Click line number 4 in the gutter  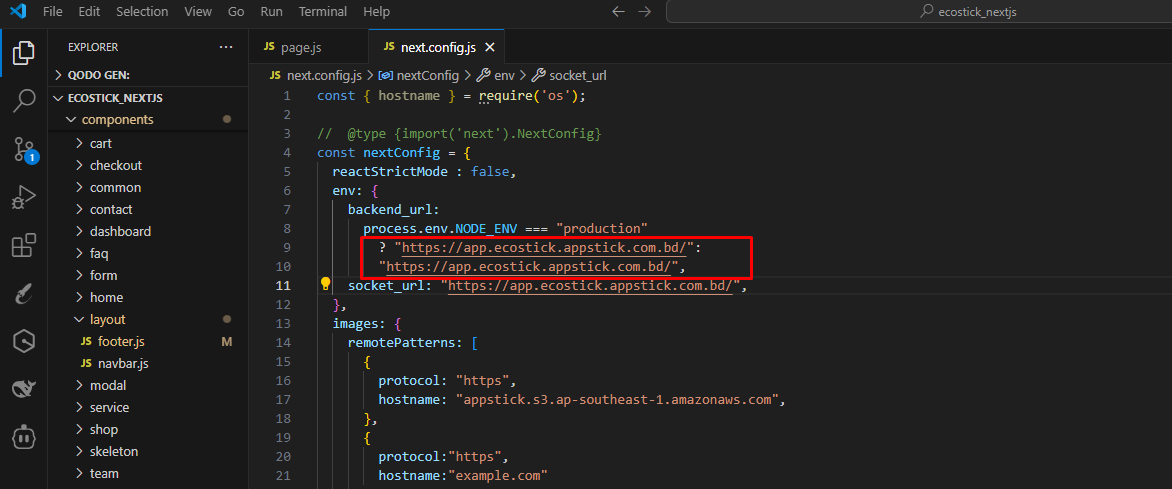(x=286, y=153)
